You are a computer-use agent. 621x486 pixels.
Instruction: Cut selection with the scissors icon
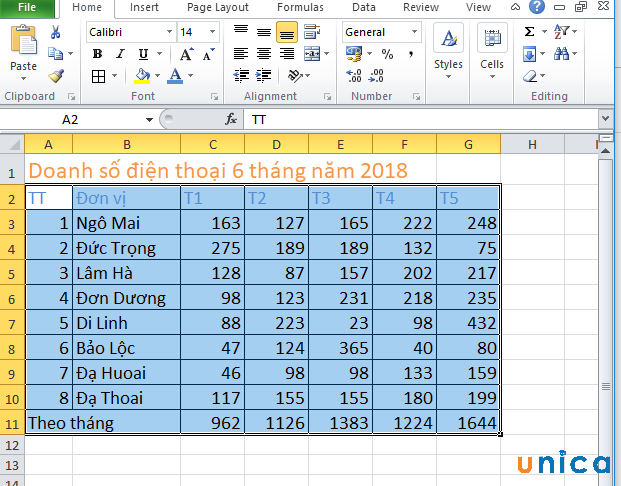coord(55,32)
